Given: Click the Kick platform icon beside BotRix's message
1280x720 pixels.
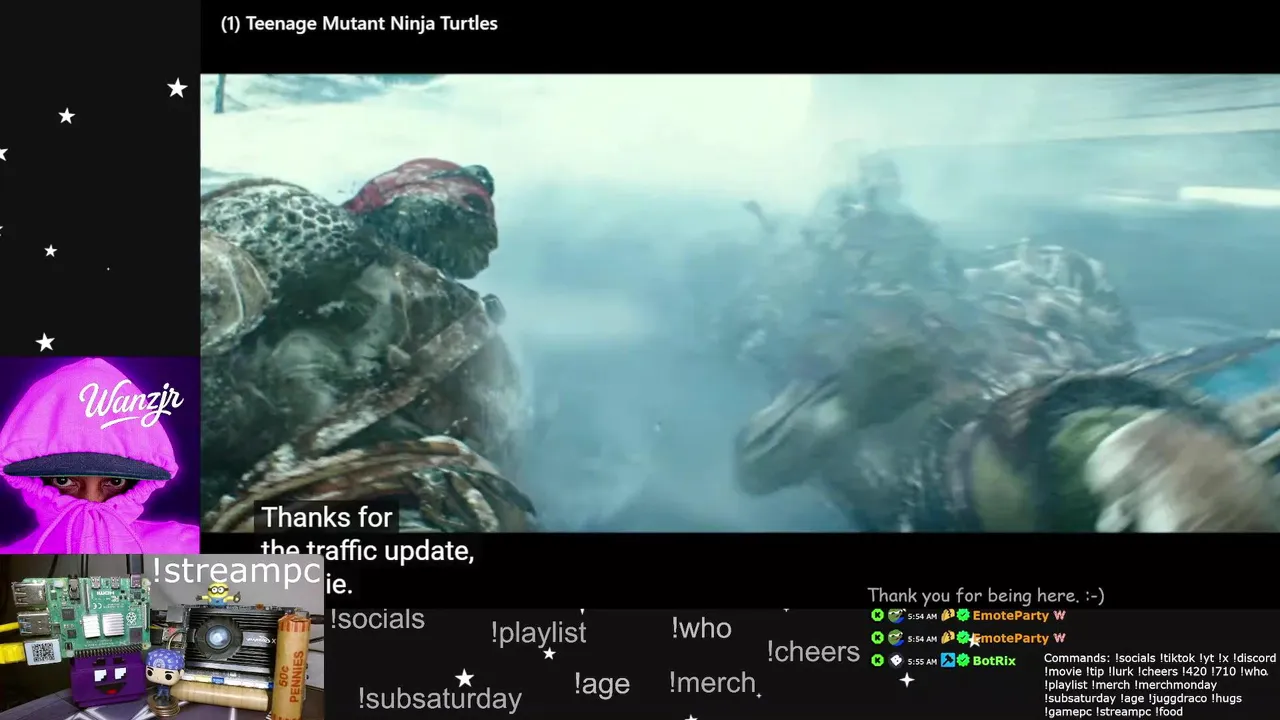Looking at the screenshot, I should click(877, 660).
